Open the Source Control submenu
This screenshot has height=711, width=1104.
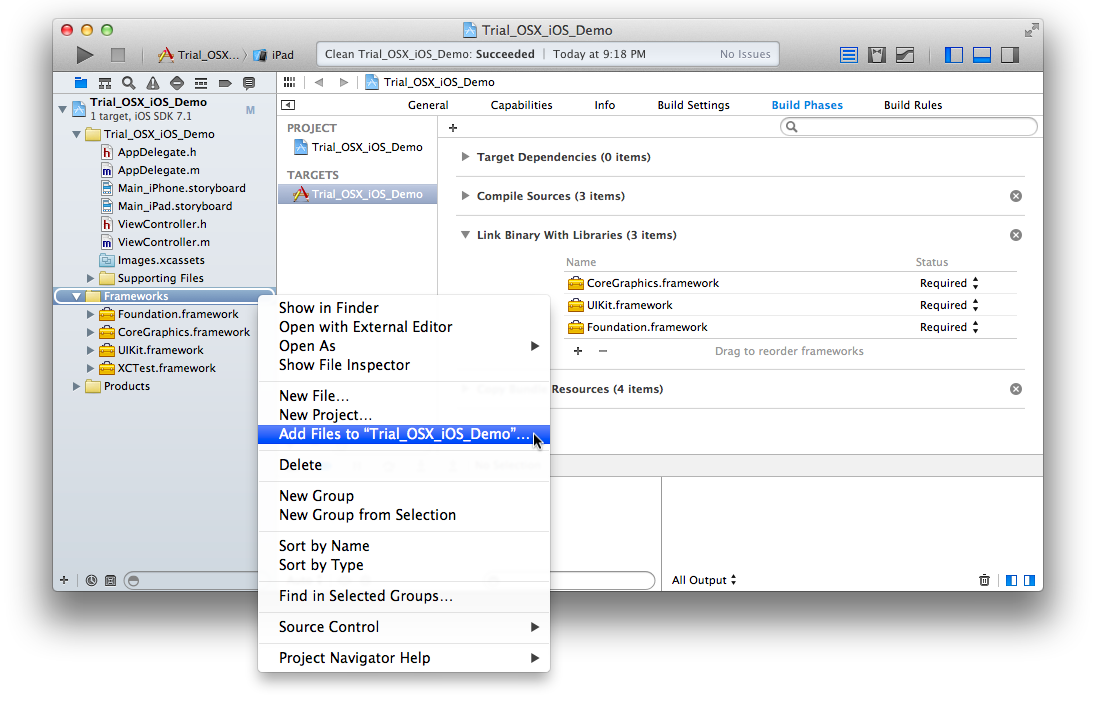404,627
